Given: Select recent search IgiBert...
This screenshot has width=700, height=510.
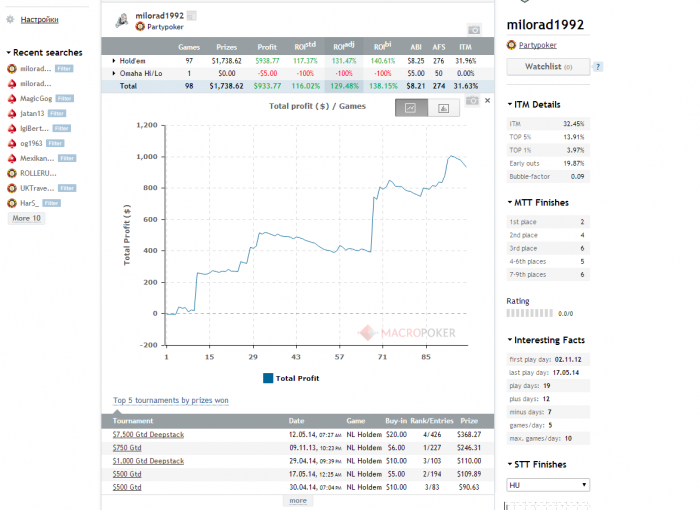Looking at the screenshot, I should (34, 129).
